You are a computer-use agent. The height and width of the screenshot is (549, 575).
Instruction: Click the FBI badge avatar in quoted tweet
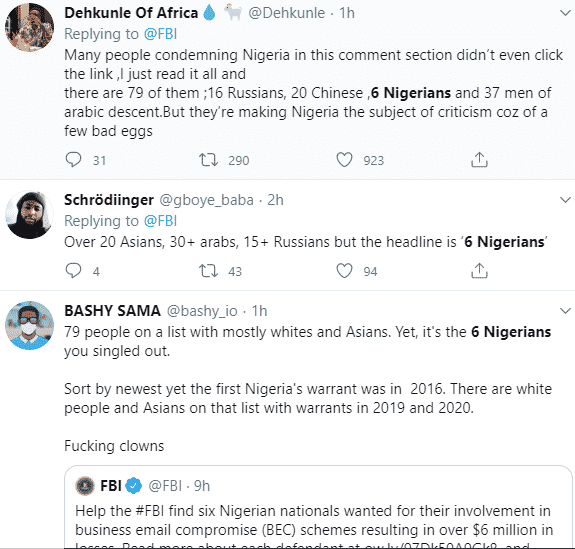coord(85,486)
